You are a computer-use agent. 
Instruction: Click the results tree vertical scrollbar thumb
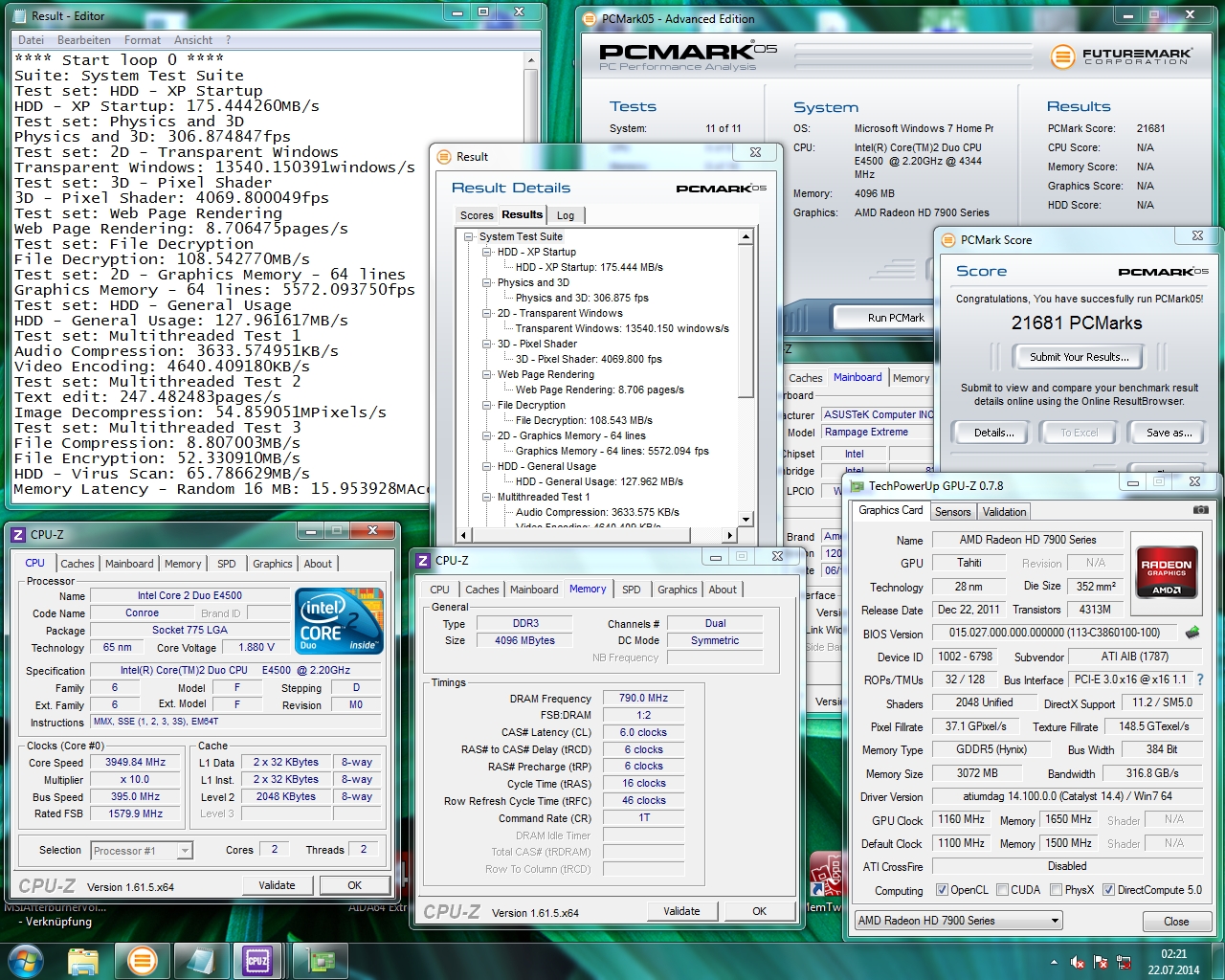[x=746, y=321]
